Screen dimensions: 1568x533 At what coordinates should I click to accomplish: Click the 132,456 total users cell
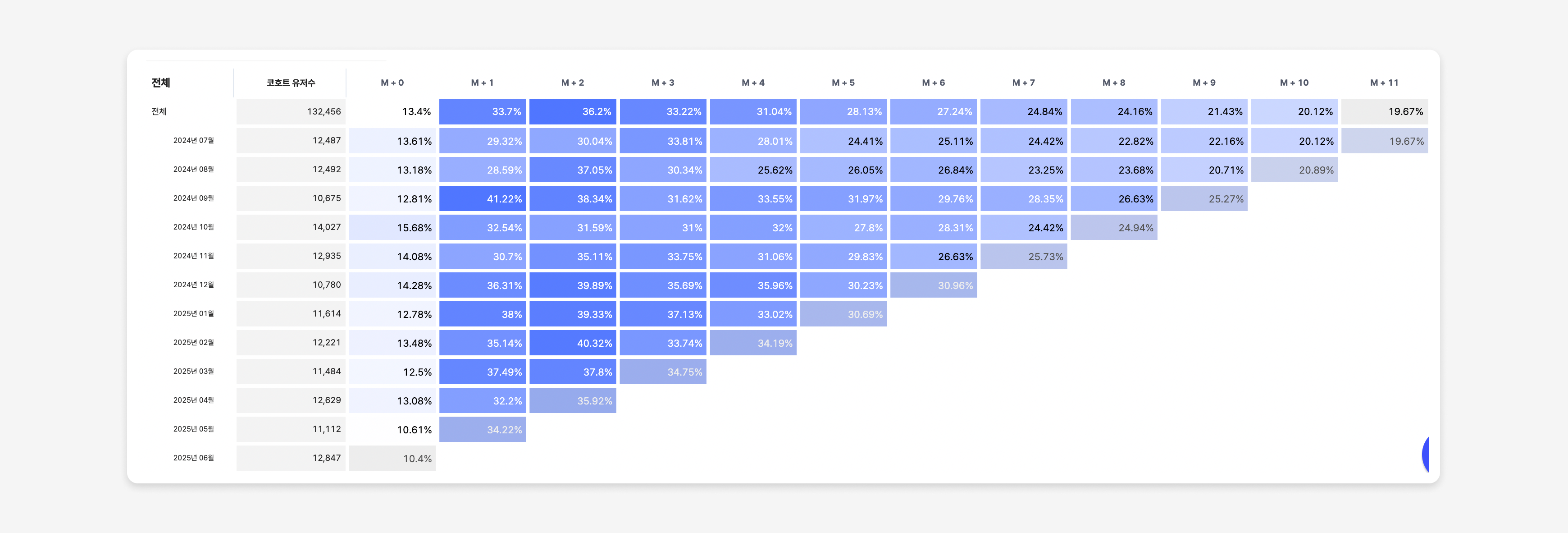tap(291, 111)
